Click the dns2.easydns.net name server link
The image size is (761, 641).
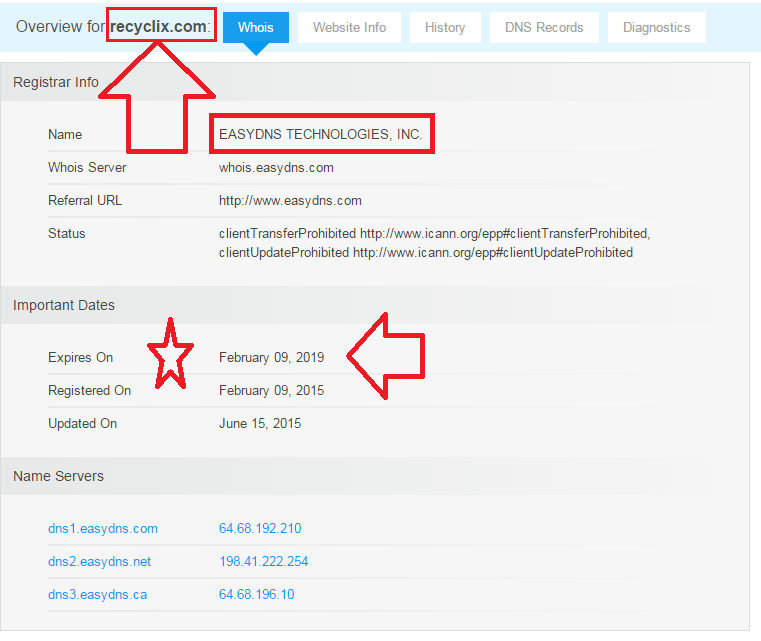tap(99, 561)
